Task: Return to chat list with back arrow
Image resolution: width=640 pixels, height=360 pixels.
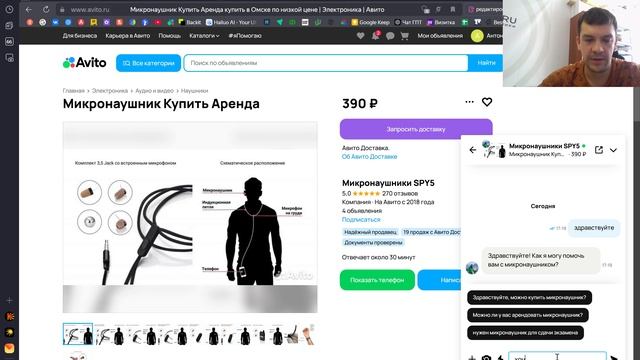Action: pos(473,150)
